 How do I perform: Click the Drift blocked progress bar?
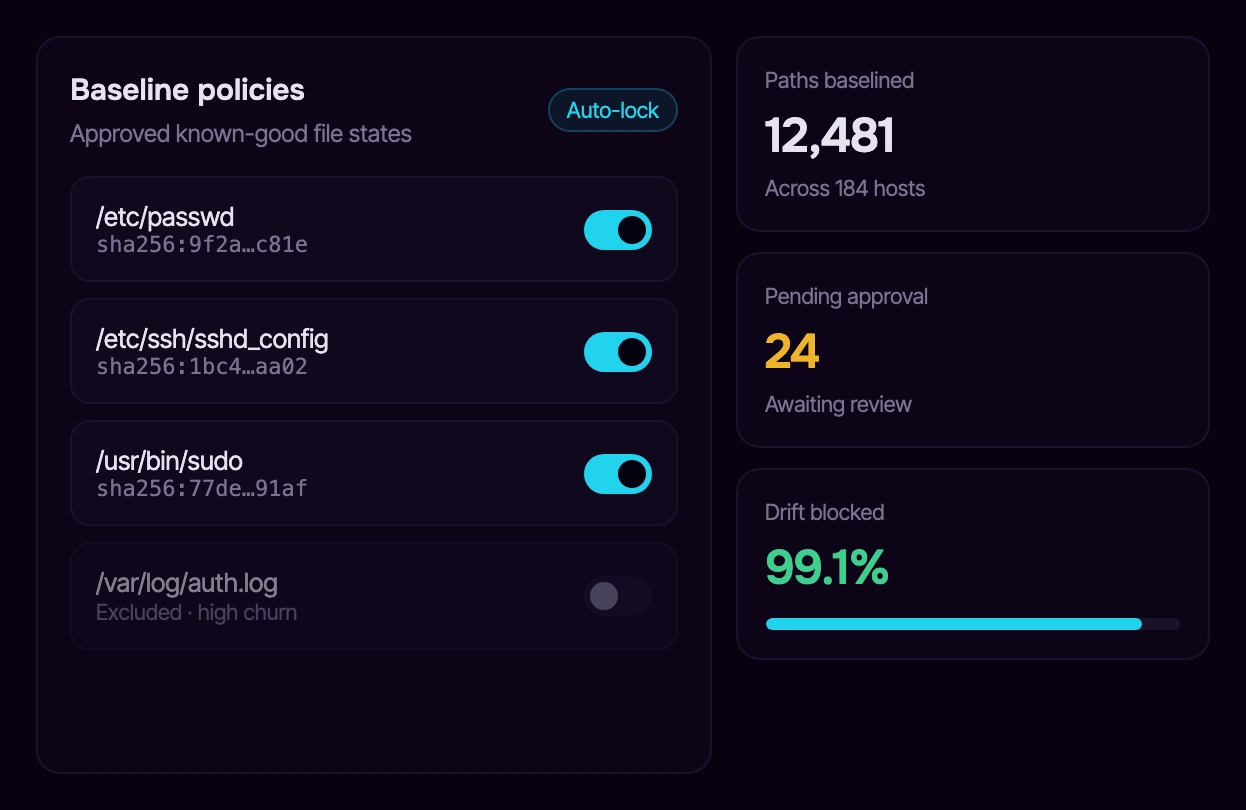point(973,624)
